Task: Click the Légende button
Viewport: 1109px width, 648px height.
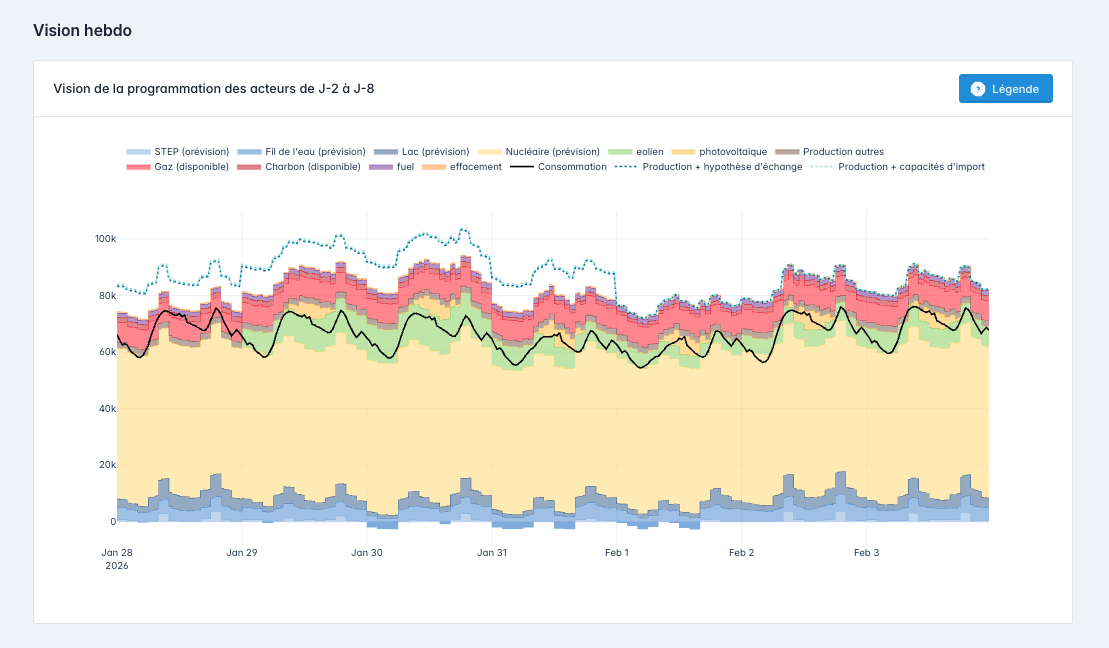Action: 1005,89
